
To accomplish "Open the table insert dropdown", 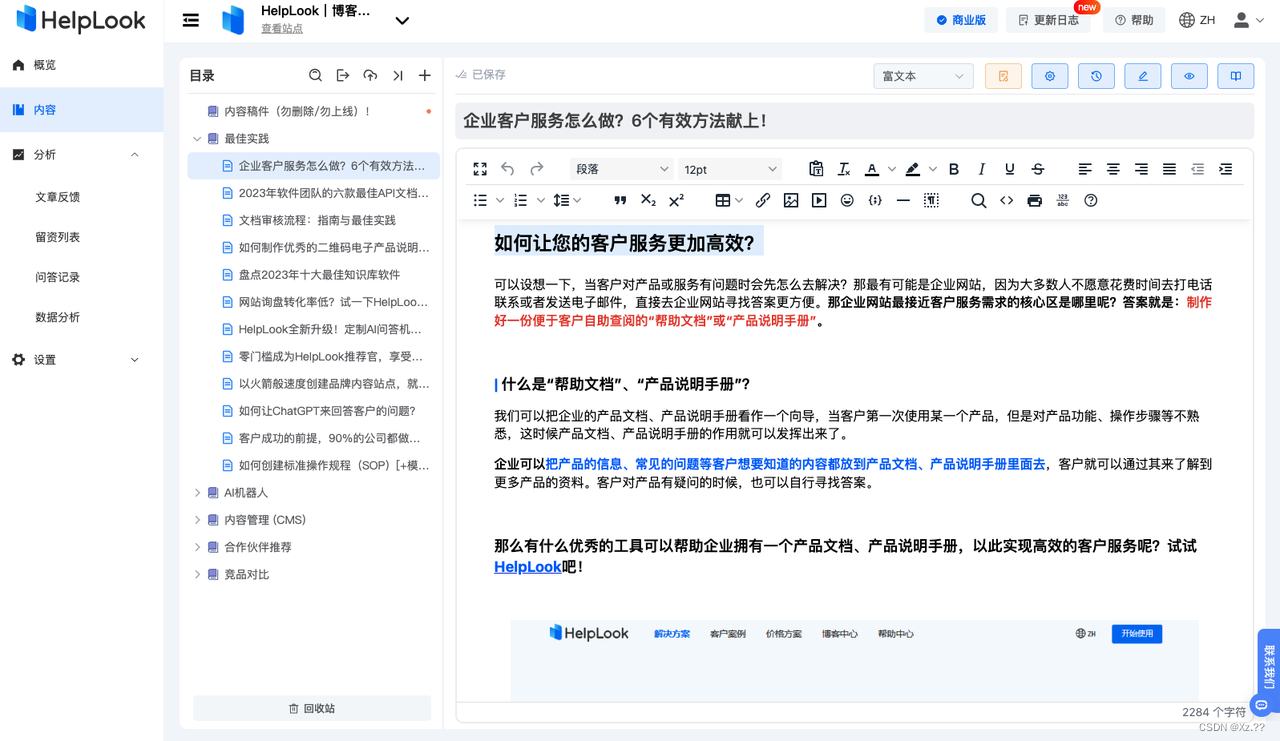I will [729, 201].
